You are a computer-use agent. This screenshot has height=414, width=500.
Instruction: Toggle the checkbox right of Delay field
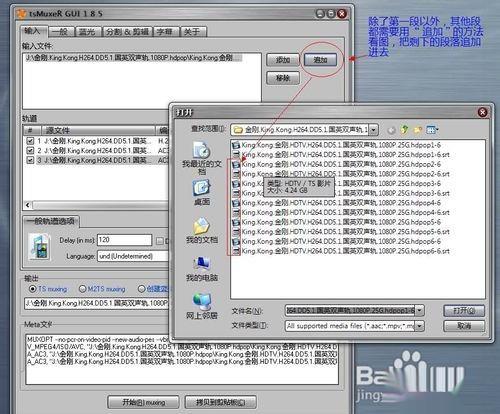coord(160,241)
